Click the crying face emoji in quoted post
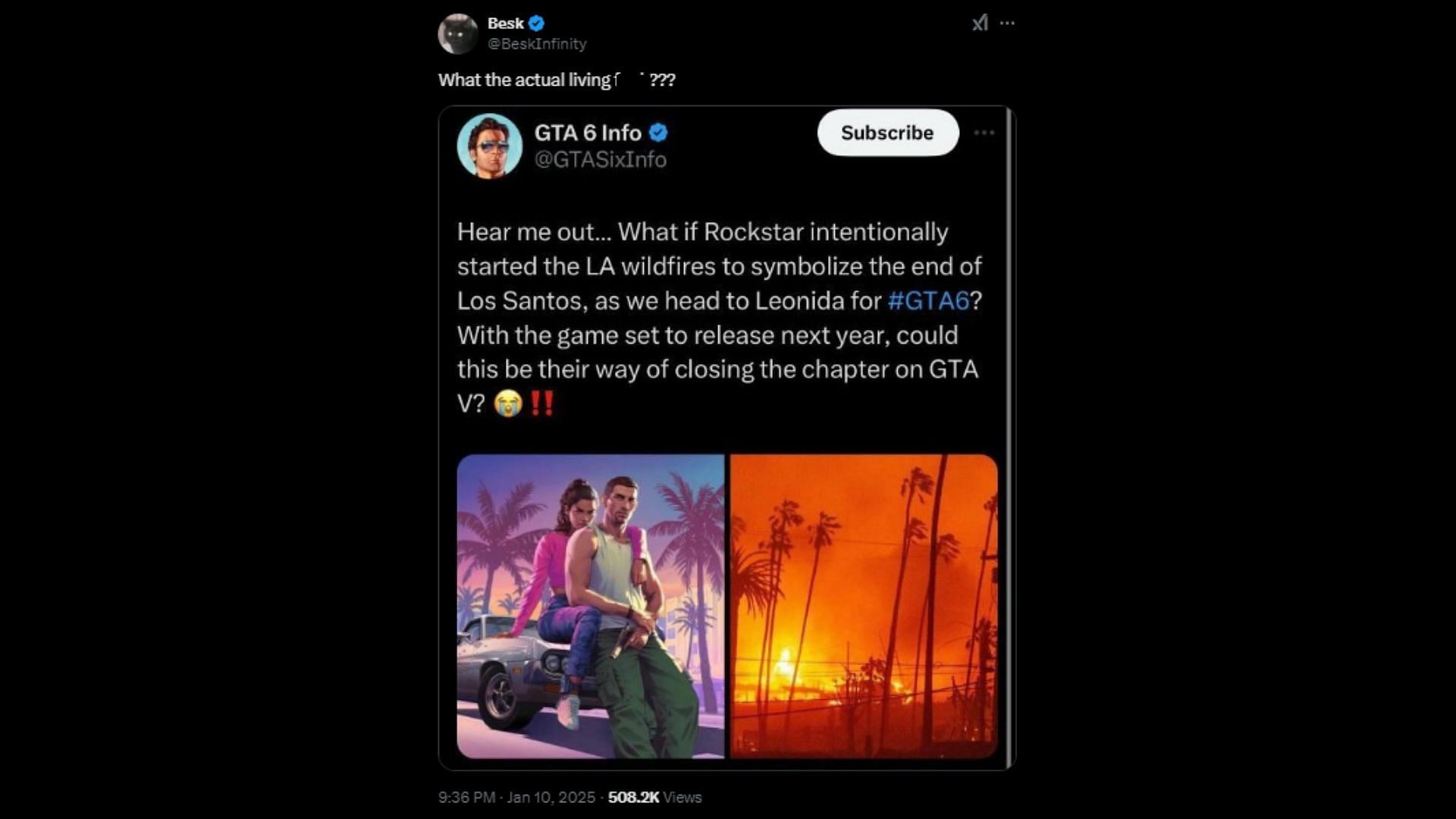Screen dimensions: 1456x819 click(x=507, y=403)
